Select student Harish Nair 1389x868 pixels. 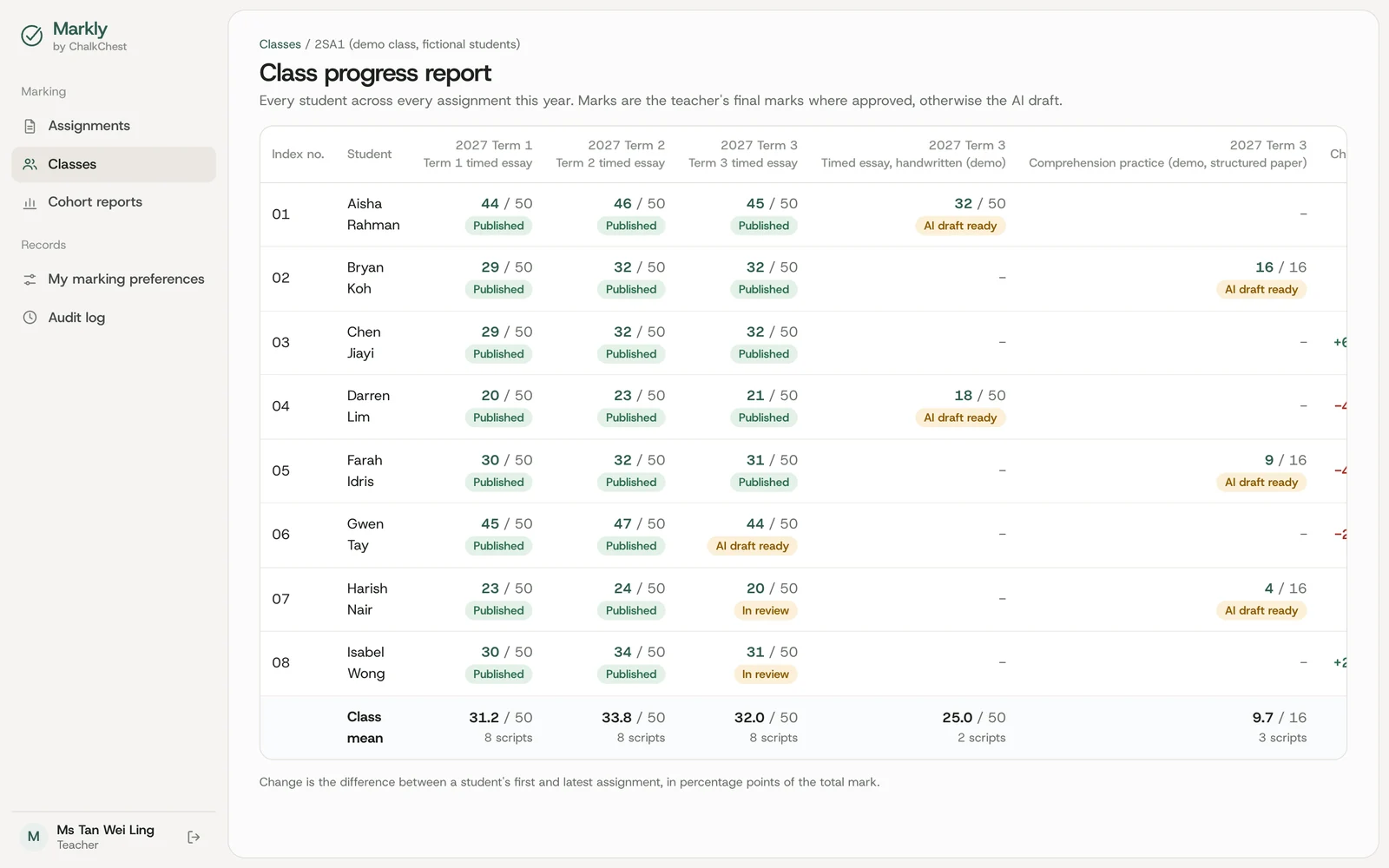(367, 599)
